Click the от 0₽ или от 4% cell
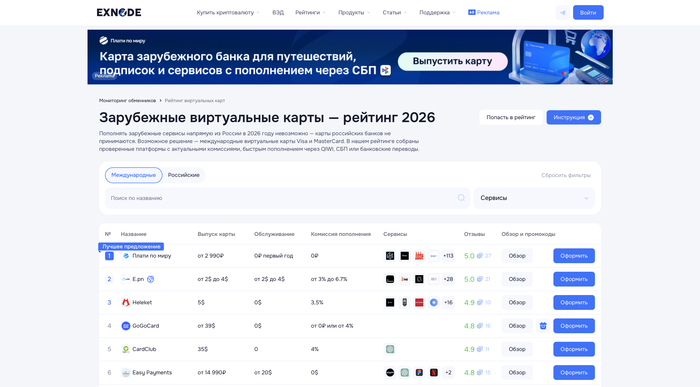 pos(332,326)
